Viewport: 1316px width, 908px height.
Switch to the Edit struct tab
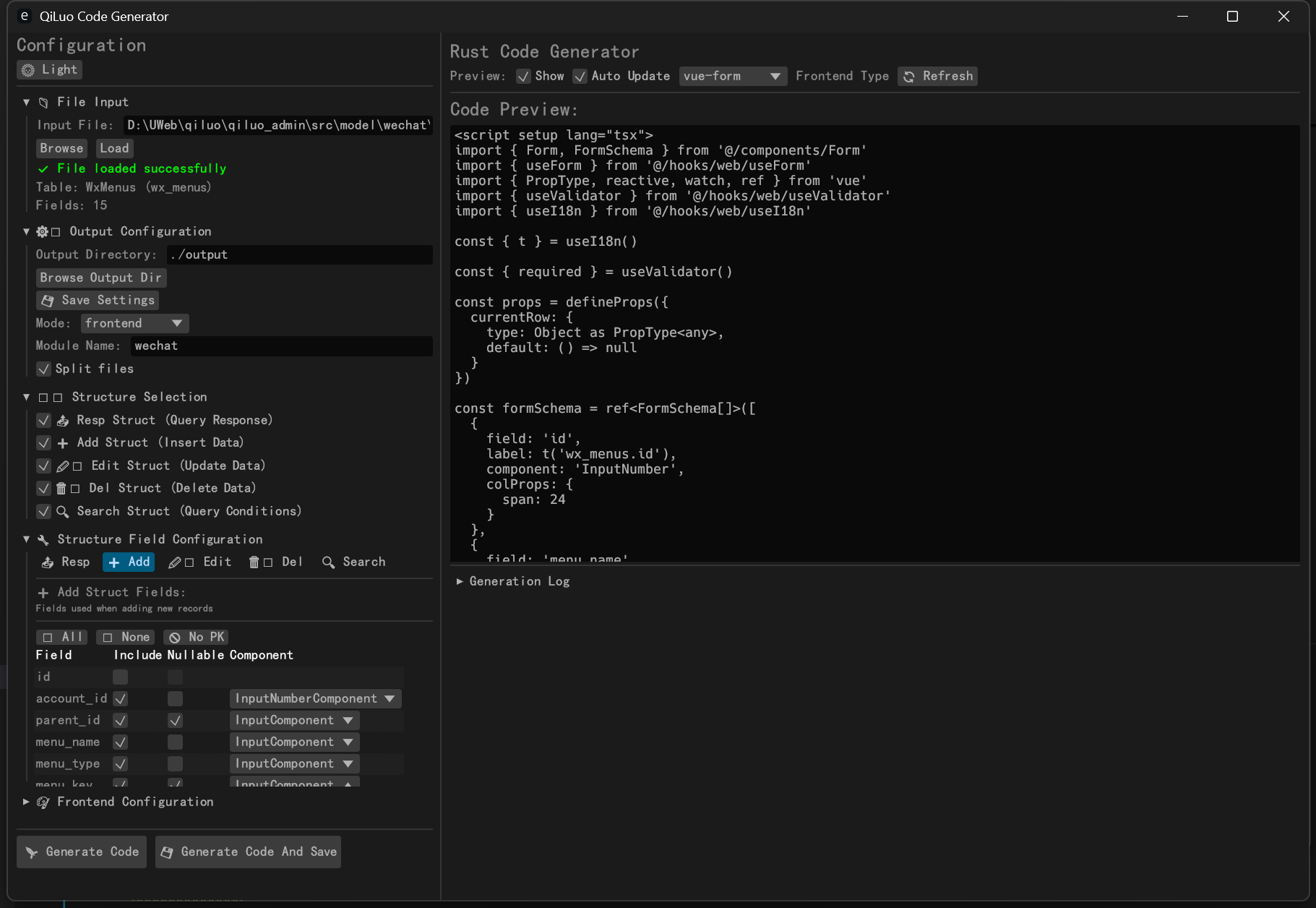tap(200, 562)
